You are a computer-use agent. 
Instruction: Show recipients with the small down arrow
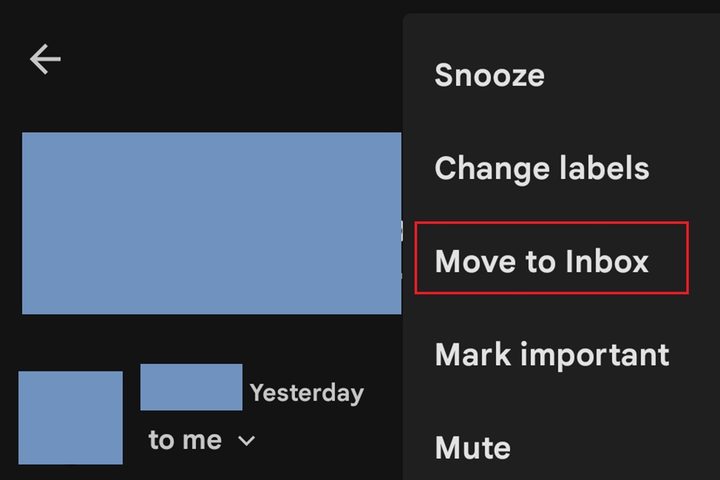click(x=246, y=440)
